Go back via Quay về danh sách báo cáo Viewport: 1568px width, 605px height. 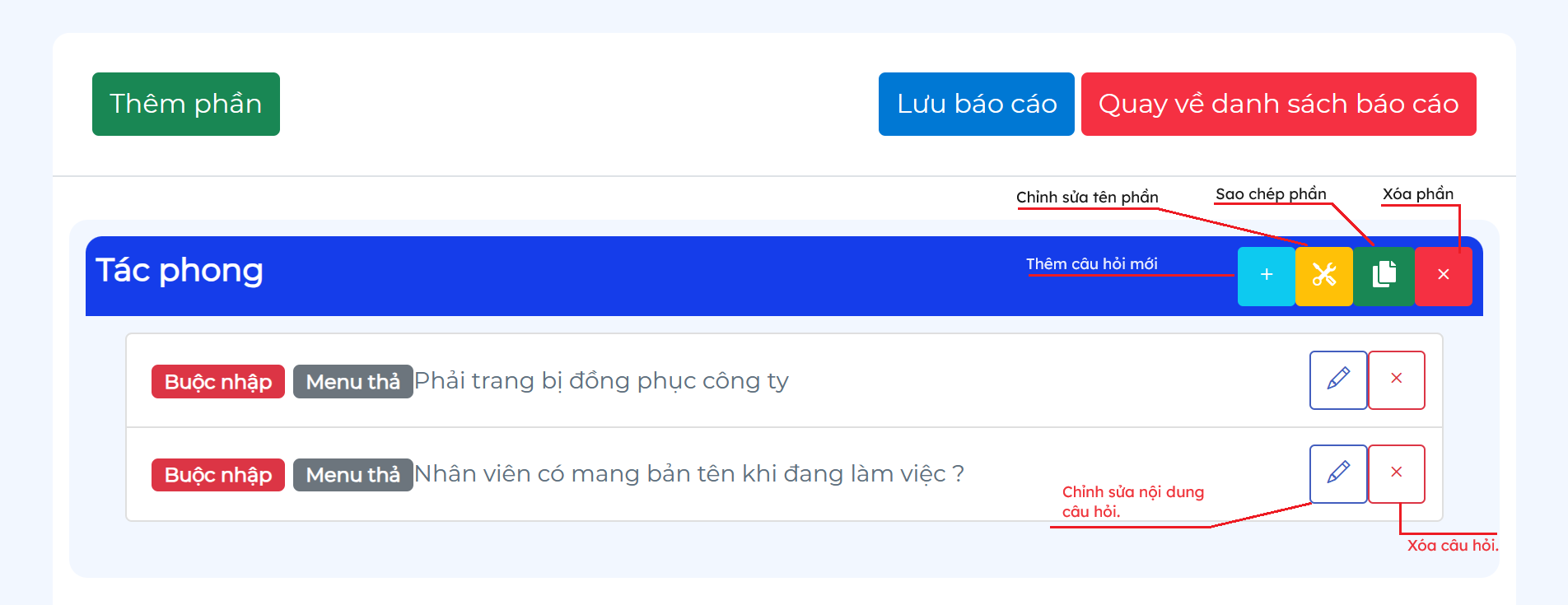click(1278, 104)
